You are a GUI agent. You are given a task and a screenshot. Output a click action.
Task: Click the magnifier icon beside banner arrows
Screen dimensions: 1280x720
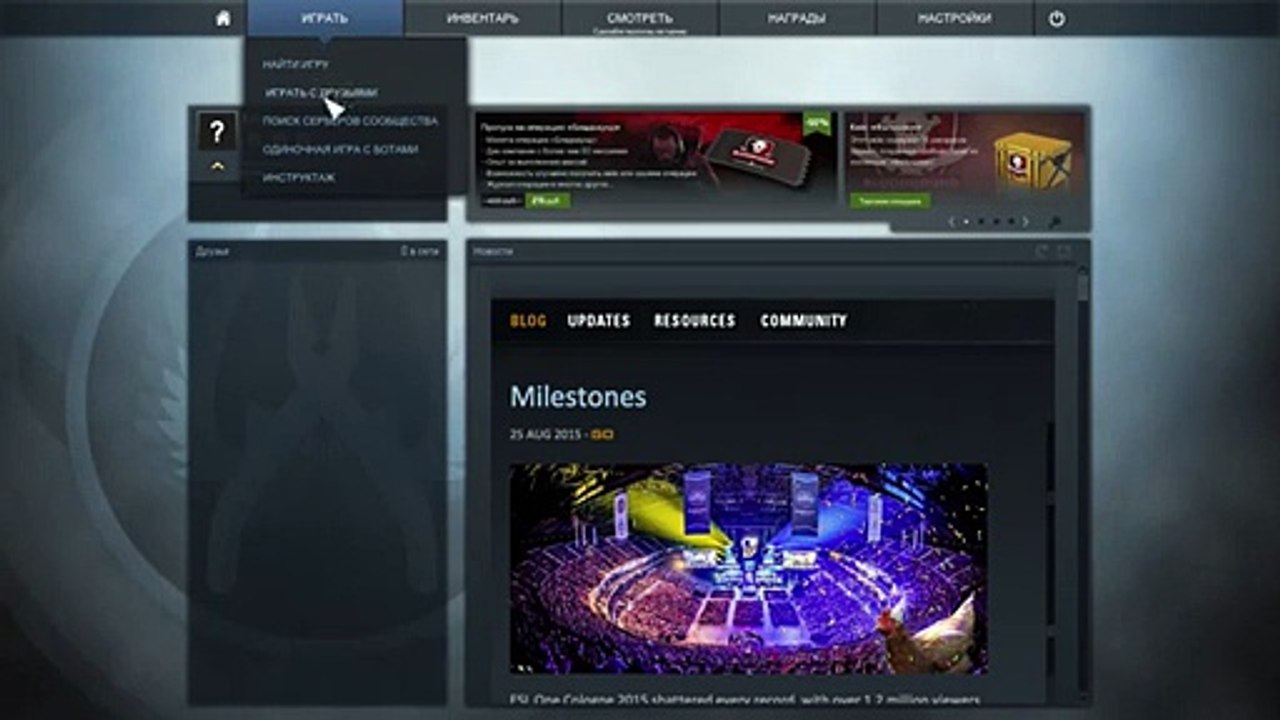[x=1054, y=222]
